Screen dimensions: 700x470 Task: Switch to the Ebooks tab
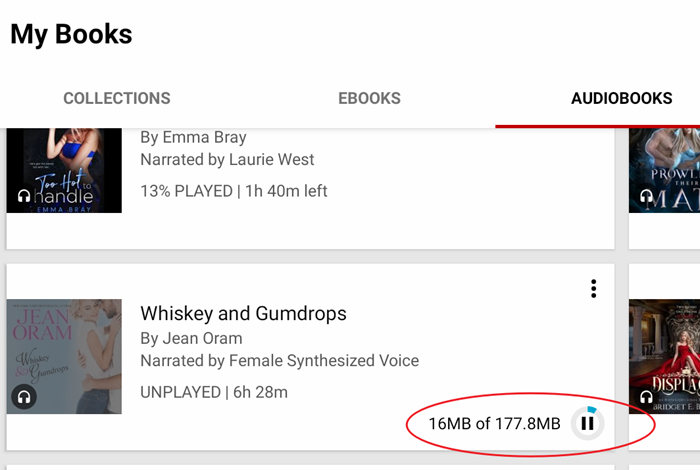pyautogui.click(x=369, y=98)
